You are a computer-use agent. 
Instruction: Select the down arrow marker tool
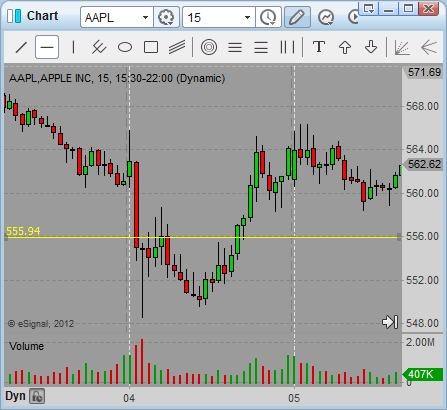[371, 47]
